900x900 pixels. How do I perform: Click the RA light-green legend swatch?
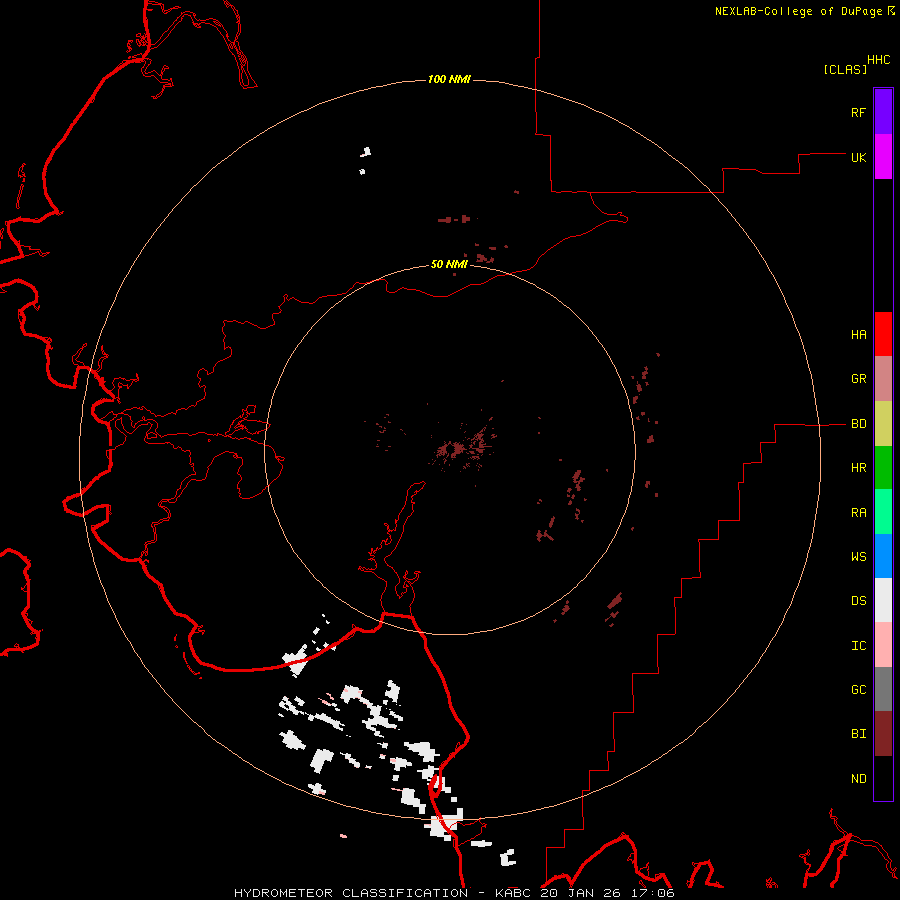(883, 512)
